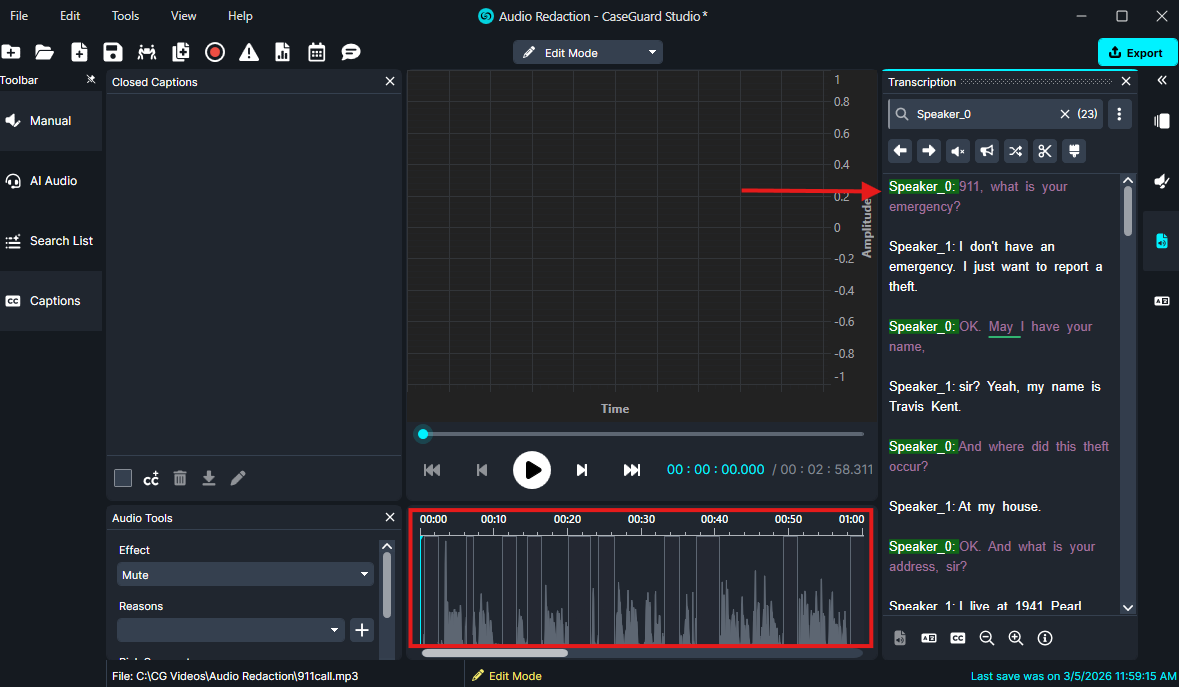Click the warning triangle icon in toolbar

249,52
